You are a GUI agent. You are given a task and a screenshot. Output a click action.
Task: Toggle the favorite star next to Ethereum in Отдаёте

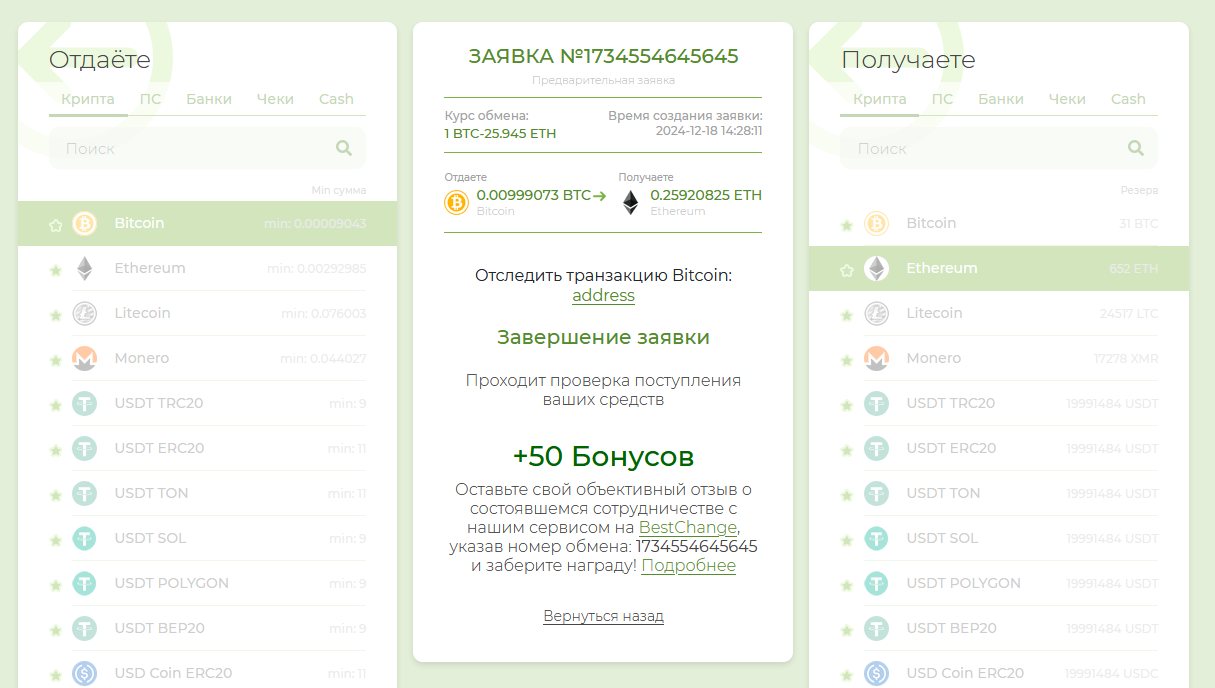tap(55, 267)
